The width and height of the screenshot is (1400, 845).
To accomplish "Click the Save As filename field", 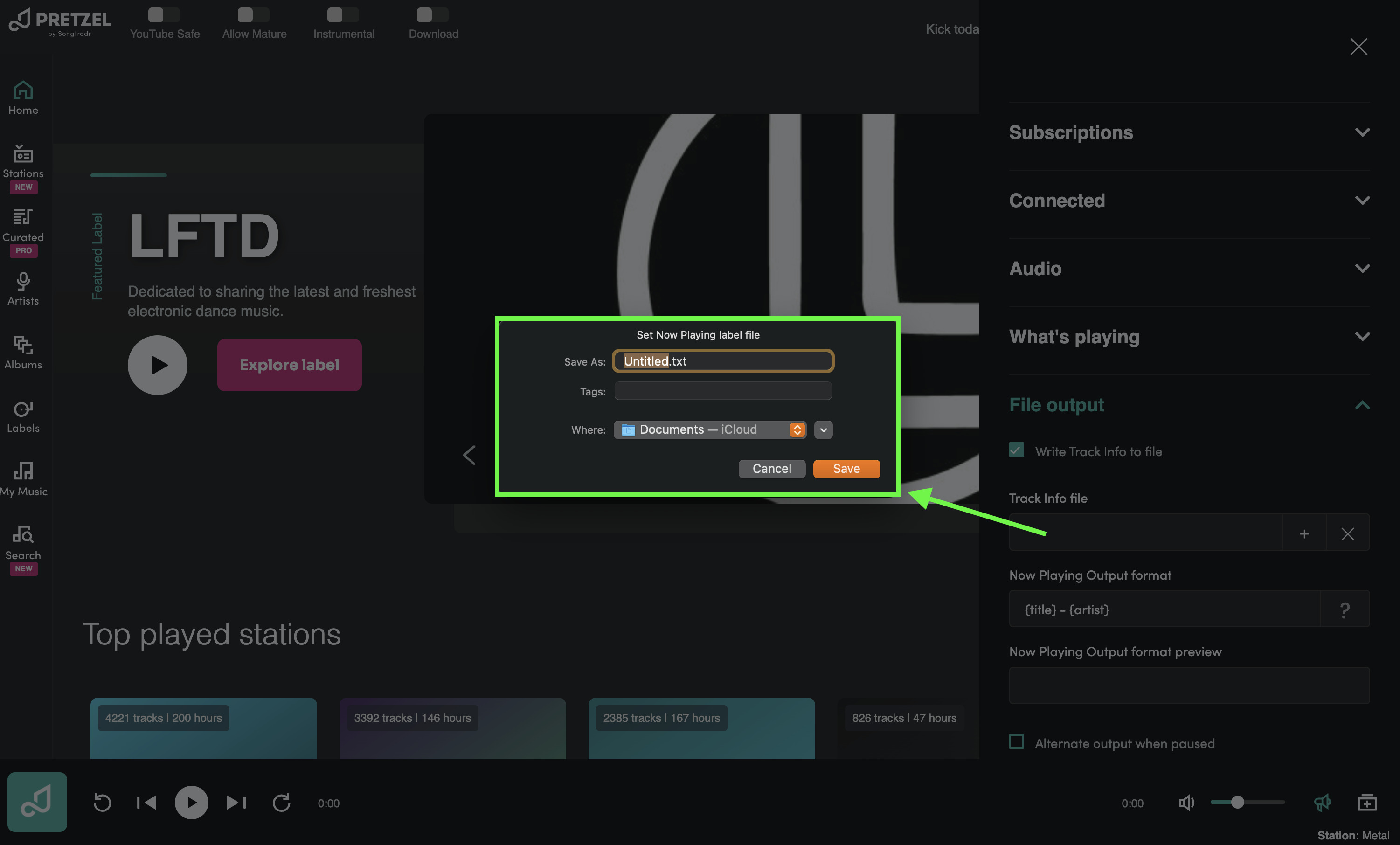I will 723,361.
